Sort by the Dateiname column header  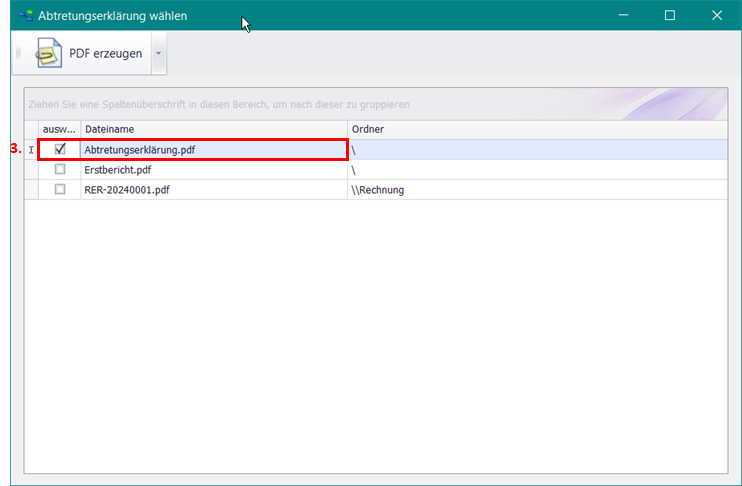(213, 129)
